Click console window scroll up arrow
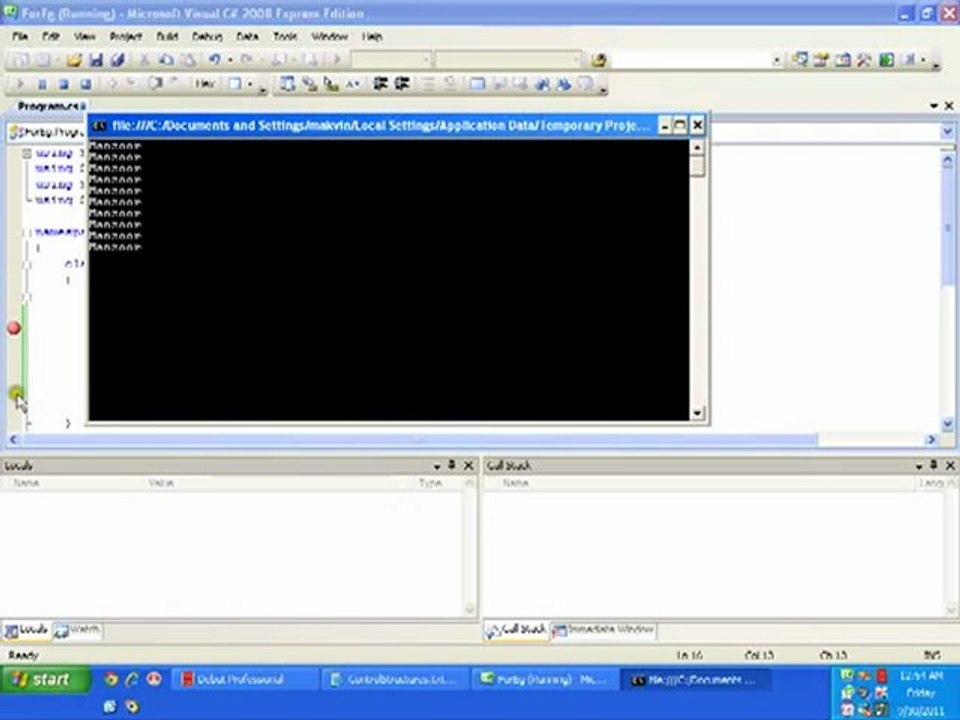 coord(697,147)
